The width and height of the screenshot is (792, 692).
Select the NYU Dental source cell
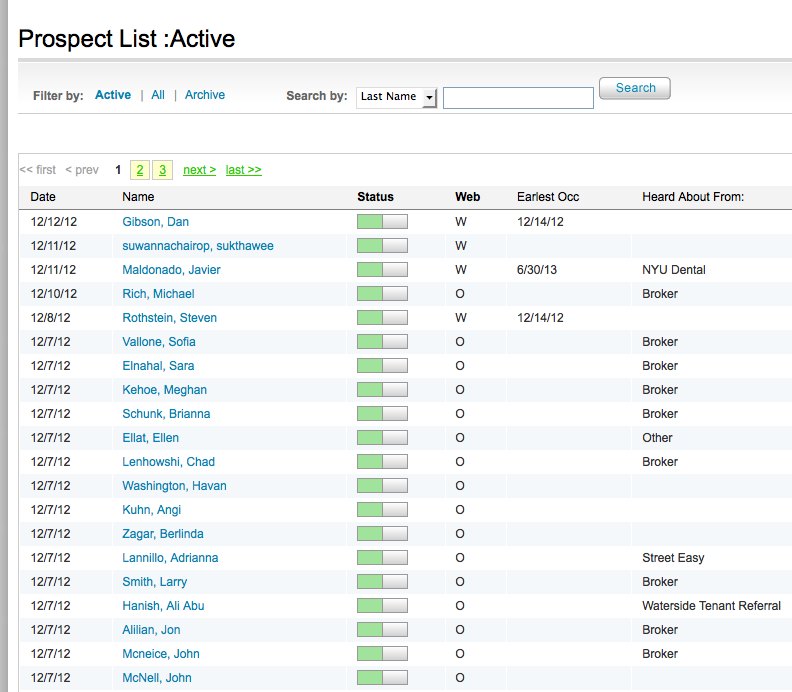(x=674, y=270)
